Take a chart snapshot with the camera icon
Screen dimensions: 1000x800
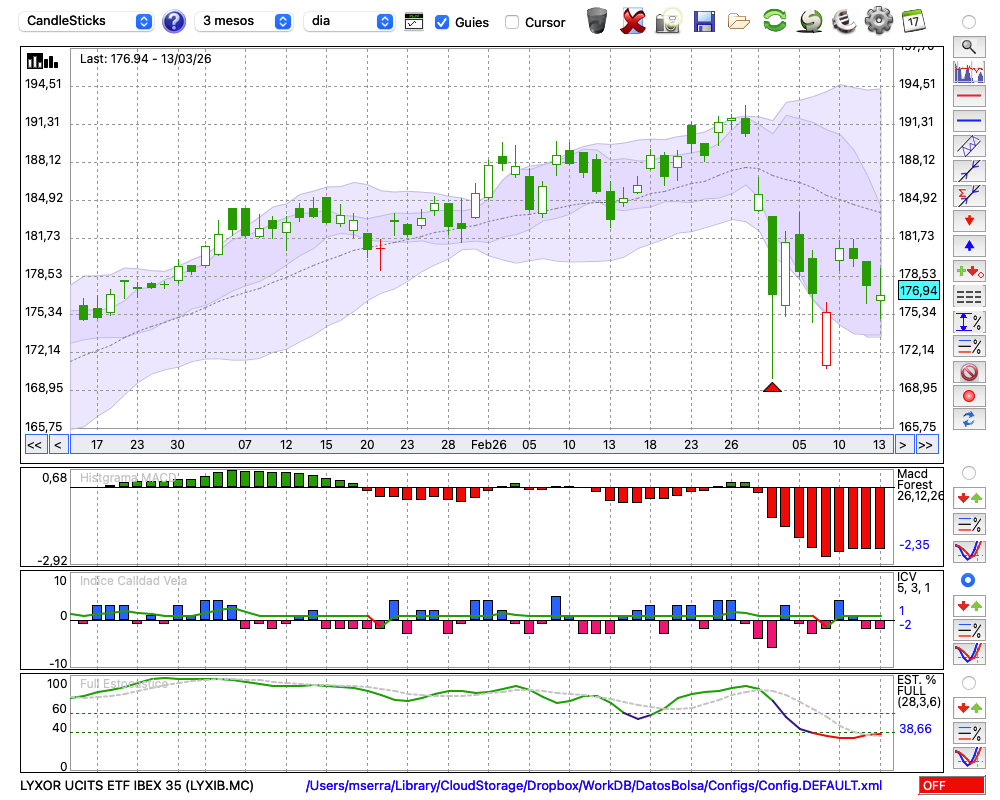click(x=668, y=21)
